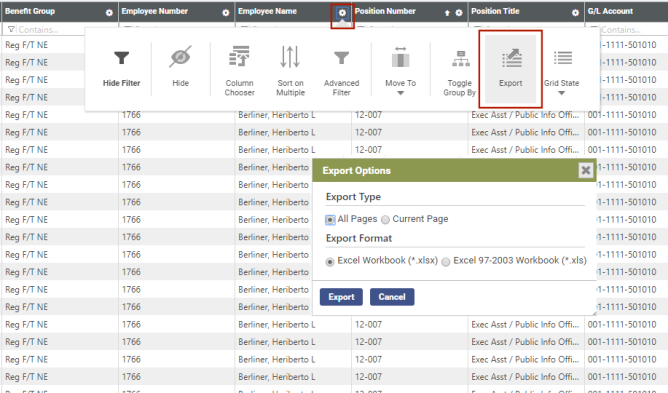Viewport: 668px width, 393px height.
Task: Click the Benefit Group filter funnel icon
Action: [12, 29]
